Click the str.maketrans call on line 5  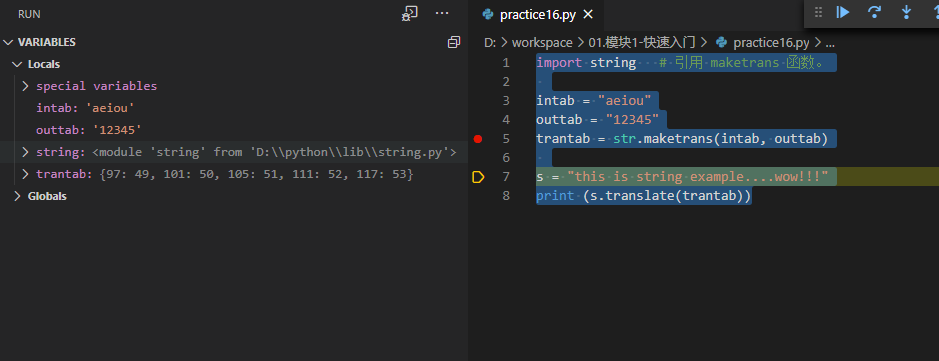pyautogui.click(x=720, y=139)
